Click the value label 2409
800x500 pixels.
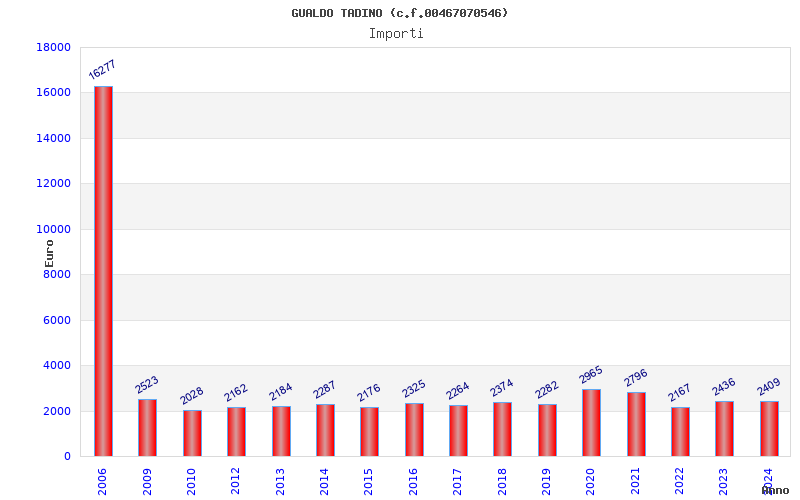pos(769,387)
